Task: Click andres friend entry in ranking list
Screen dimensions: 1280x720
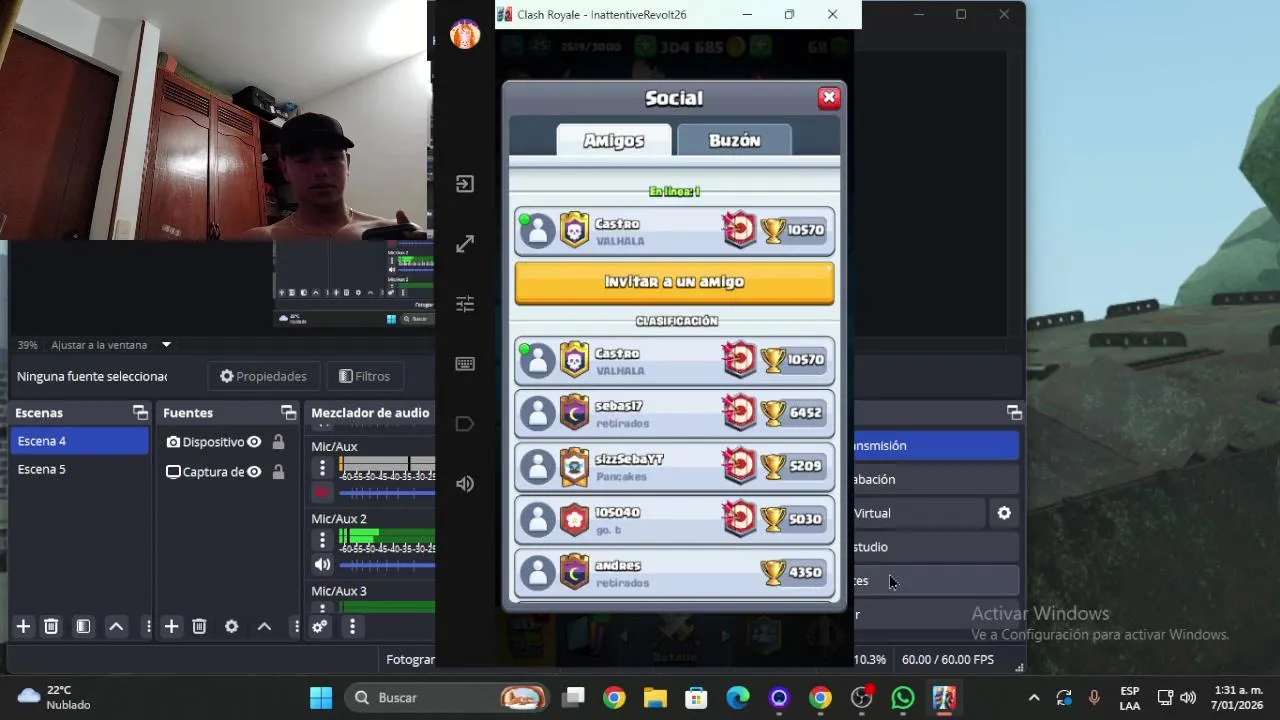Action: tap(674, 572)
